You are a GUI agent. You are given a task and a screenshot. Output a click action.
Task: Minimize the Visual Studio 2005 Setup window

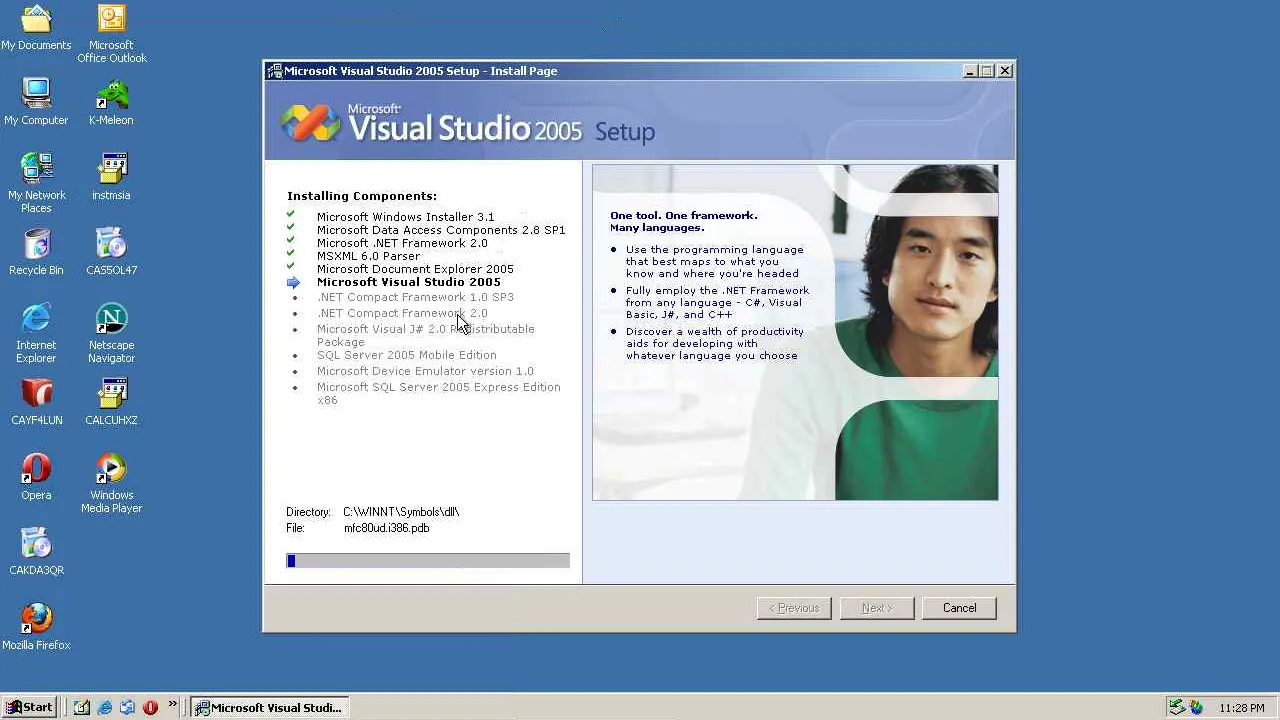970,71
